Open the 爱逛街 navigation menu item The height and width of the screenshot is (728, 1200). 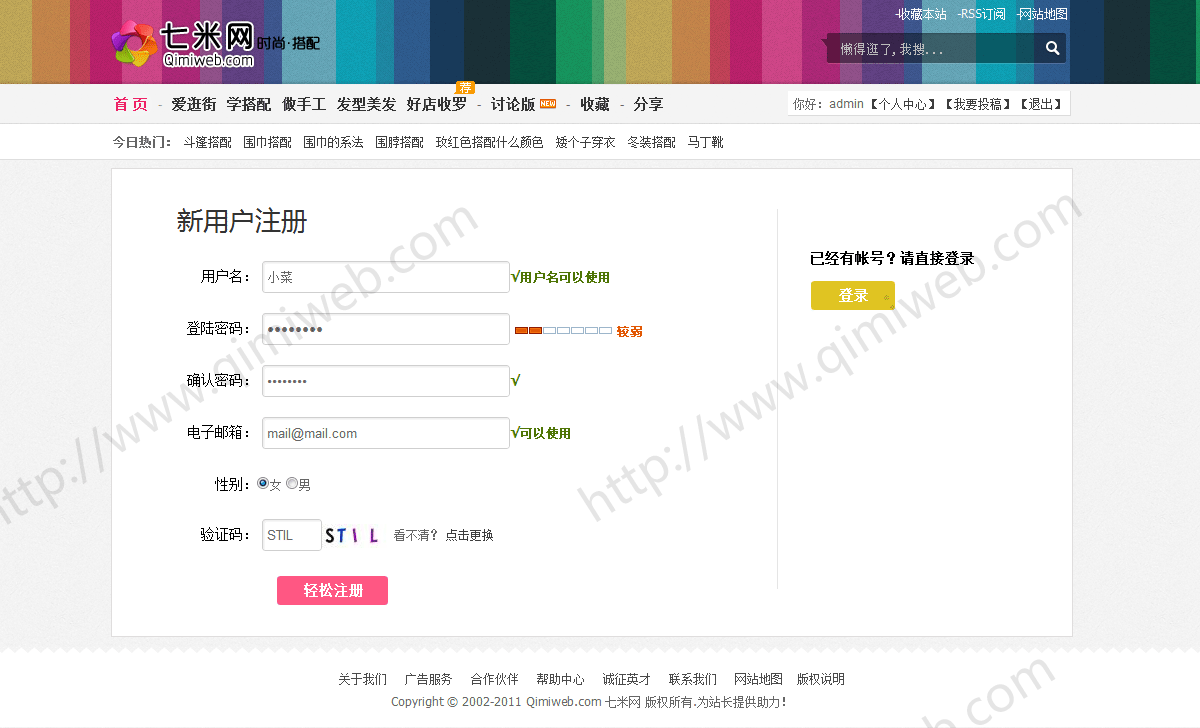pos(193,104)
